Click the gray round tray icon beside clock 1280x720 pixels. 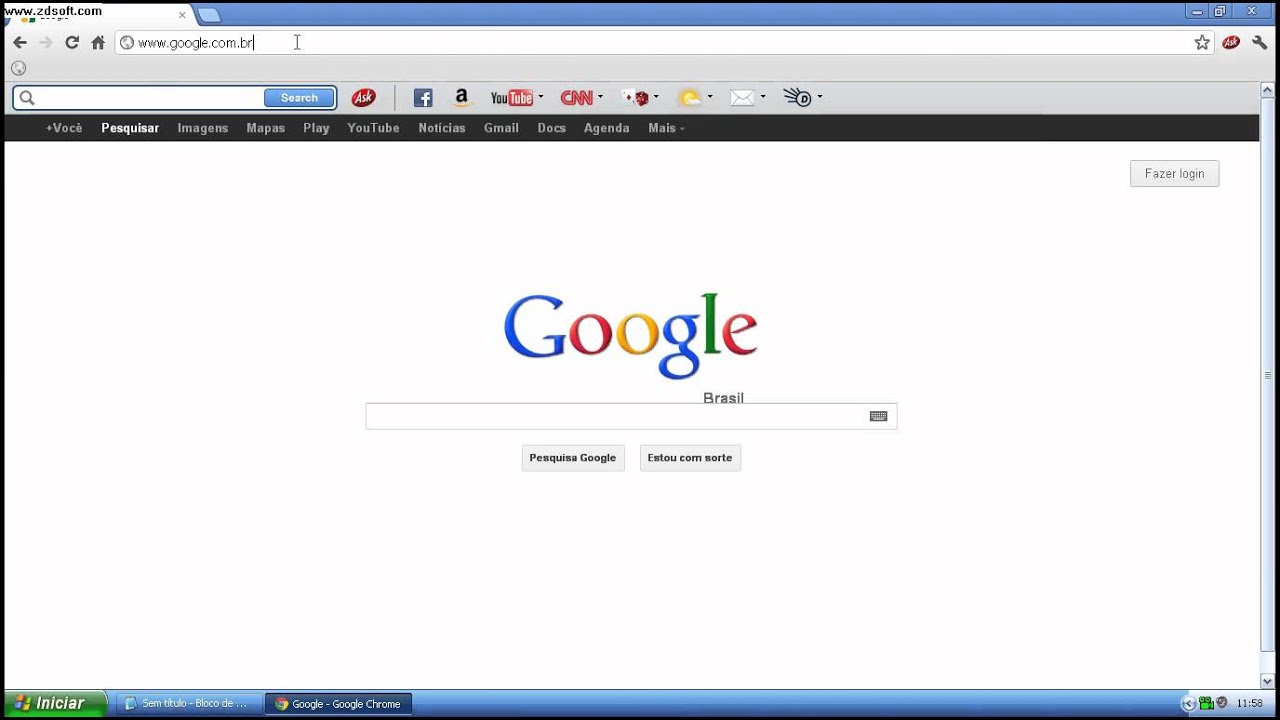tap(1222, 703)
